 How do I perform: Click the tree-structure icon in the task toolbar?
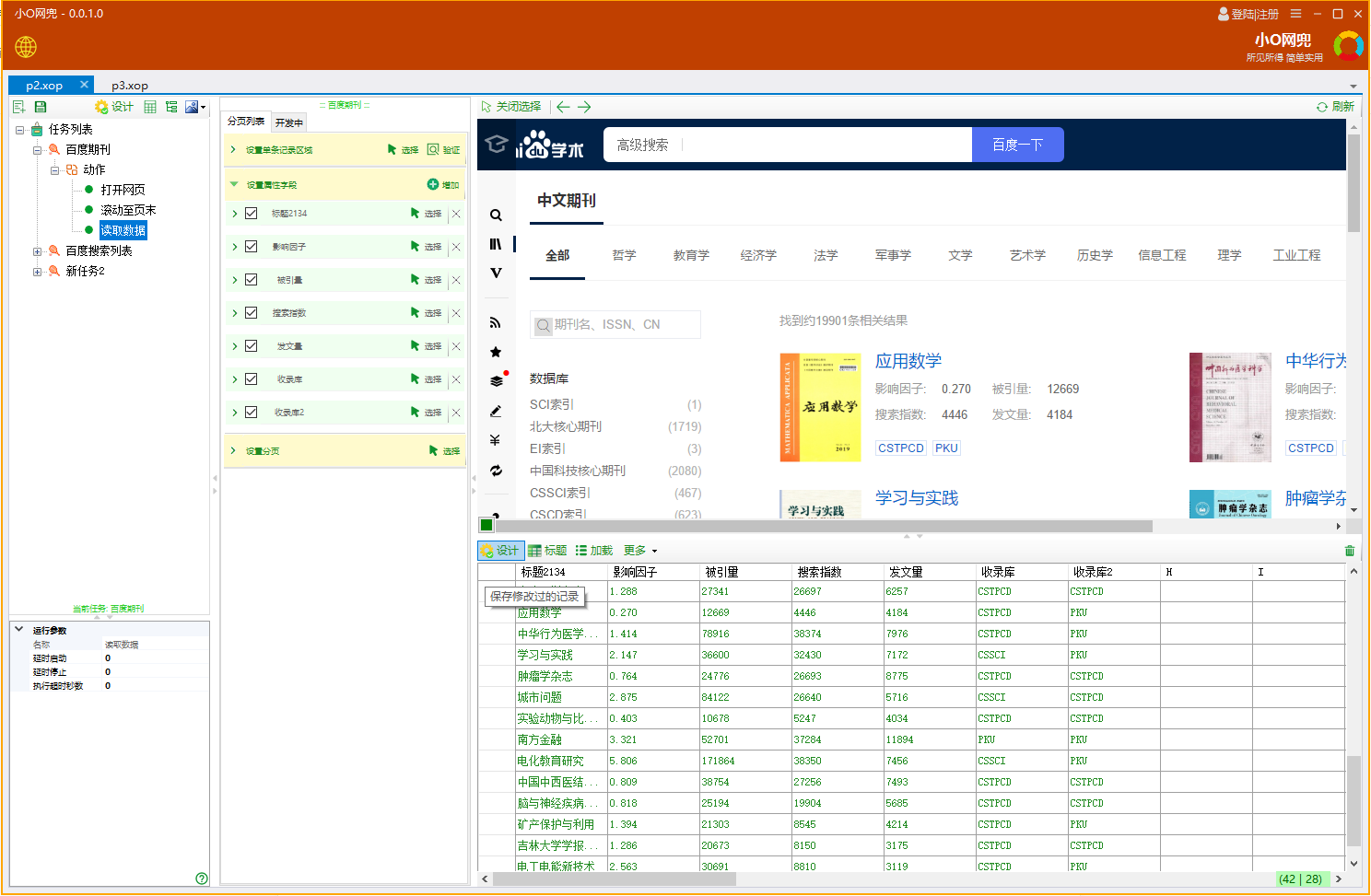pyautogui.click(x=171, y=107)
